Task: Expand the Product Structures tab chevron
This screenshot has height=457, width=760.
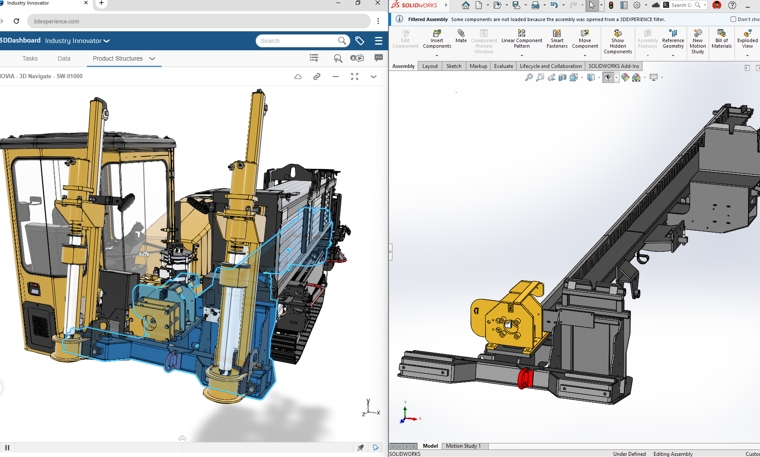Action: pos(152,59)
